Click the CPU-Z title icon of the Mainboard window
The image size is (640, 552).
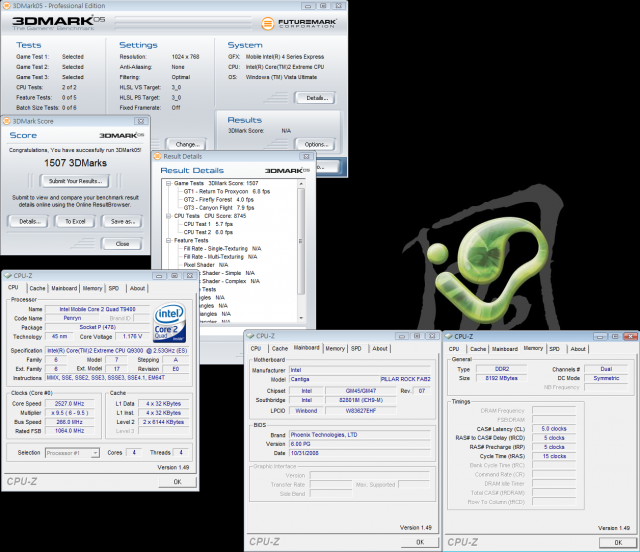[x=250, y=336]
